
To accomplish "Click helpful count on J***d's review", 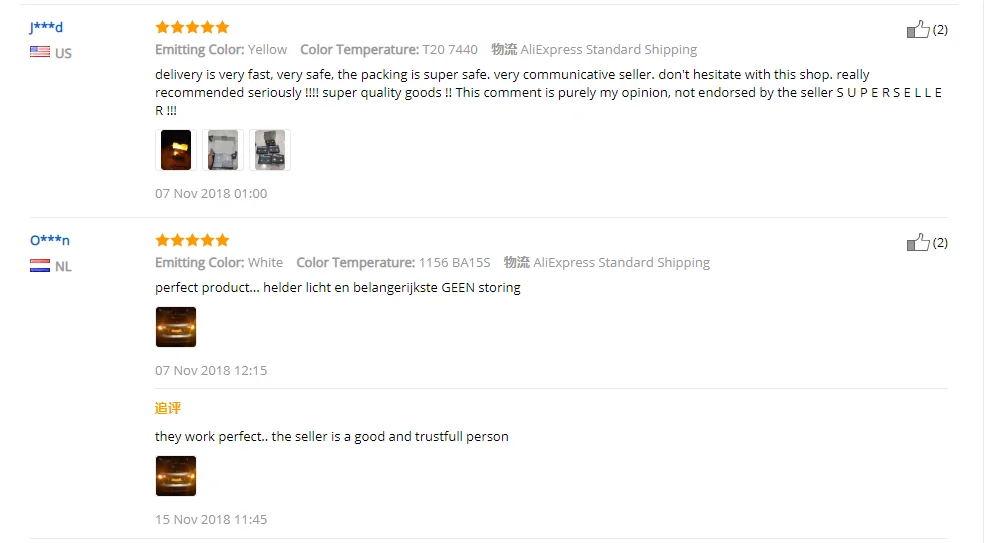I will 939,30.
